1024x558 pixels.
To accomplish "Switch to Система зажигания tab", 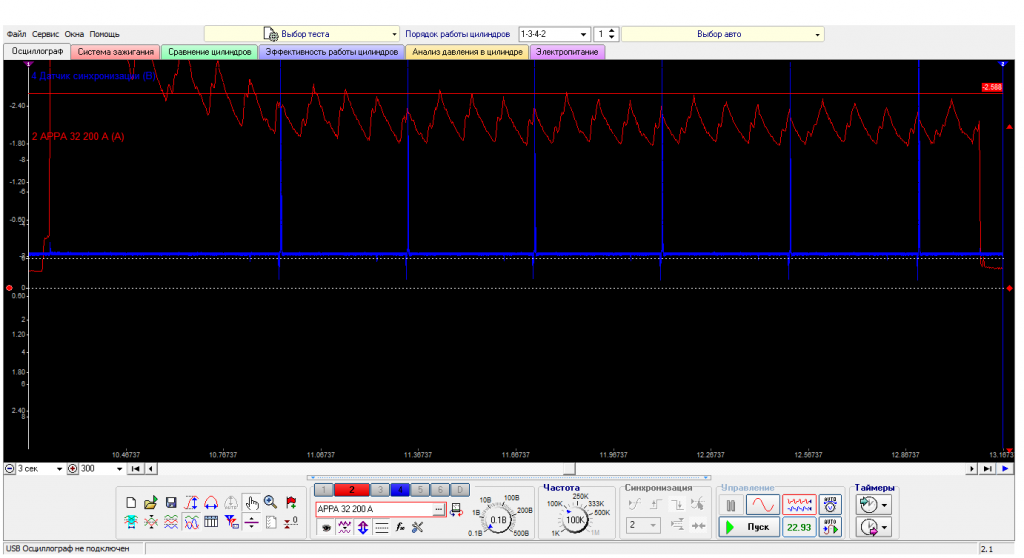I will coord(116,52).
